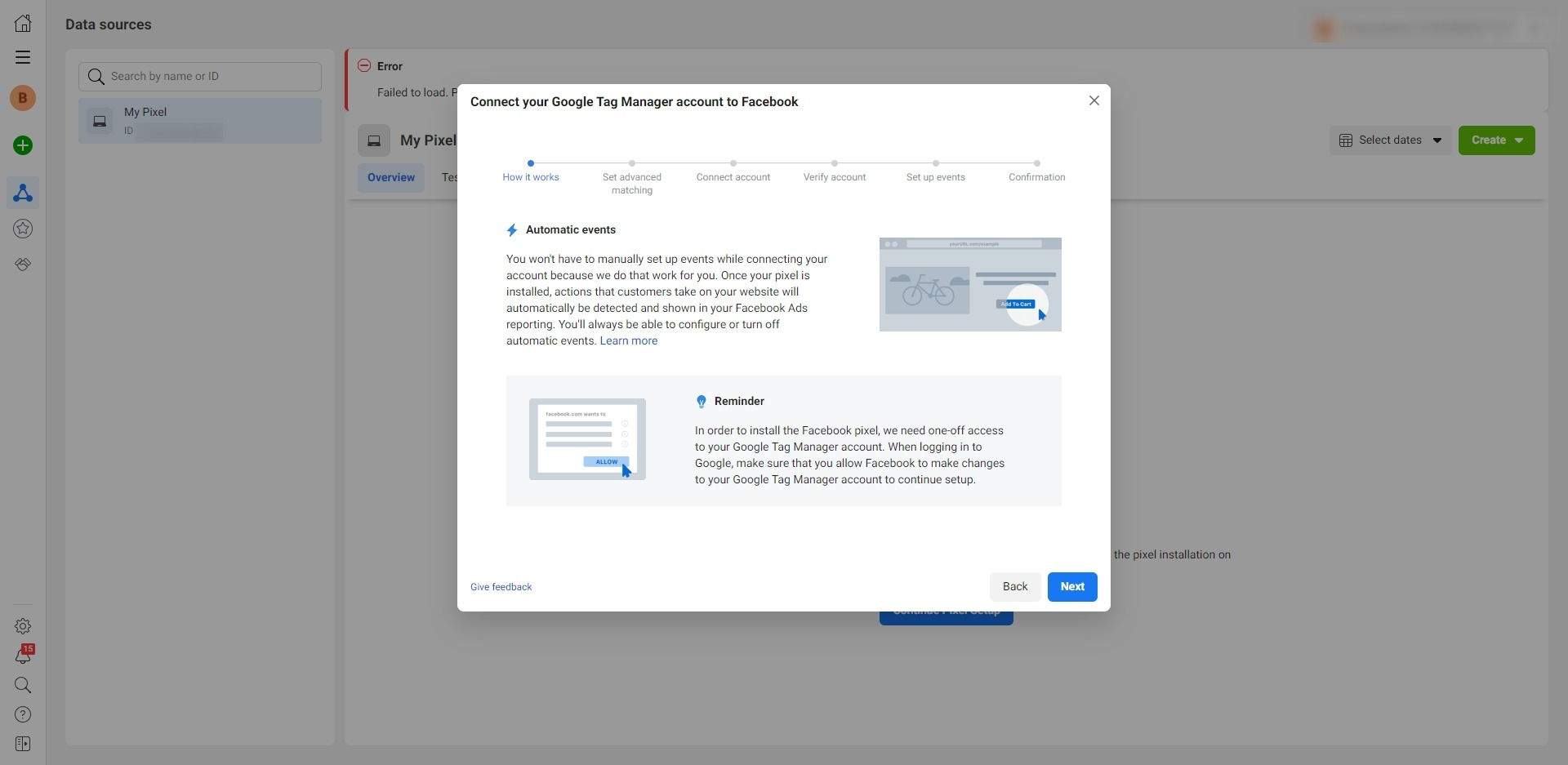The image size is (1568, 765).
Task: Click the Data sources page title
Action: click(x=109, y=24)
